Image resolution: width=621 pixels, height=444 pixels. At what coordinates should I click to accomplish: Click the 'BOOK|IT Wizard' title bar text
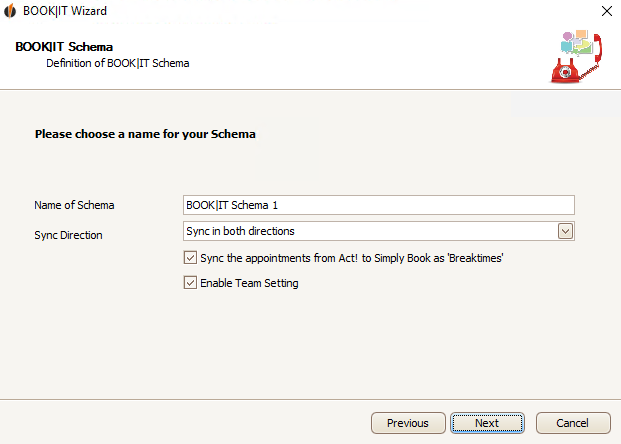click(65, 11)
